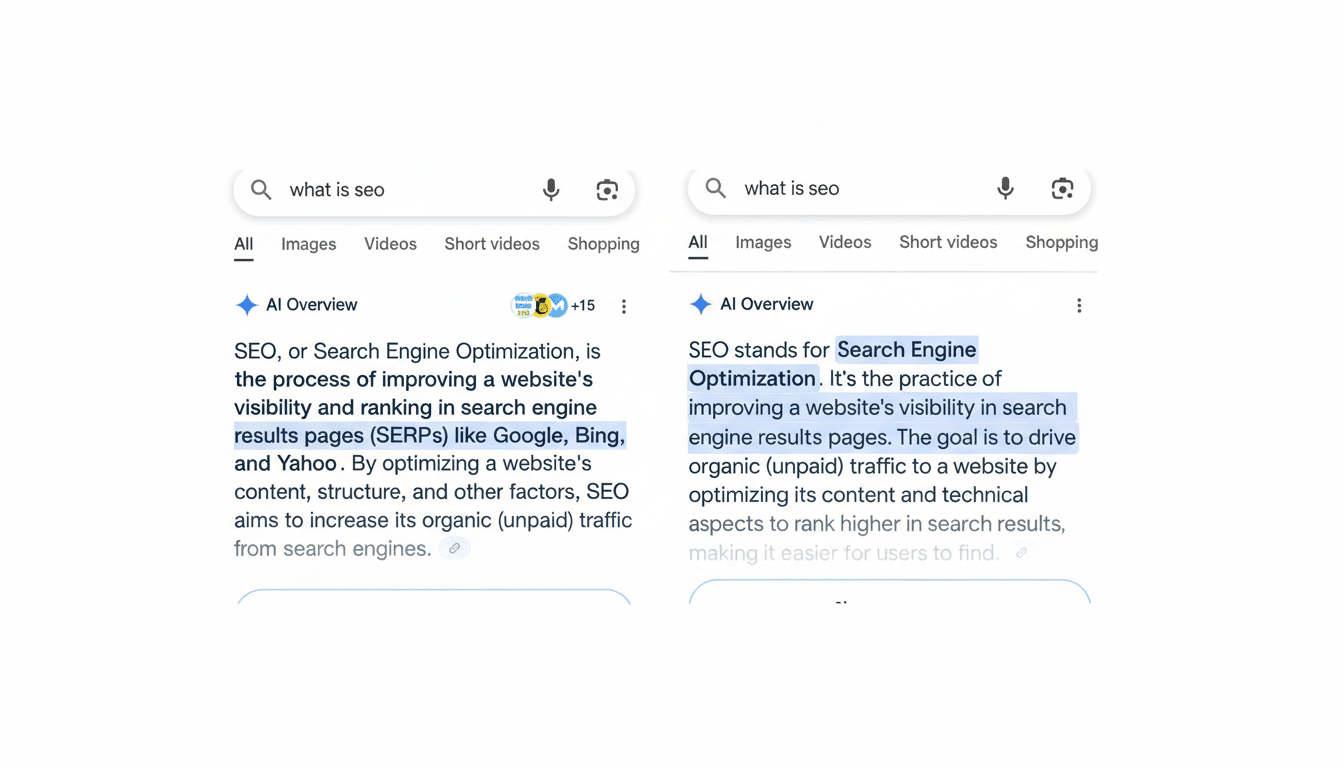This screenshot has height=768, width=1344.
Task: Open Google Lens in the right search bar
Action: pos(1062,188)
